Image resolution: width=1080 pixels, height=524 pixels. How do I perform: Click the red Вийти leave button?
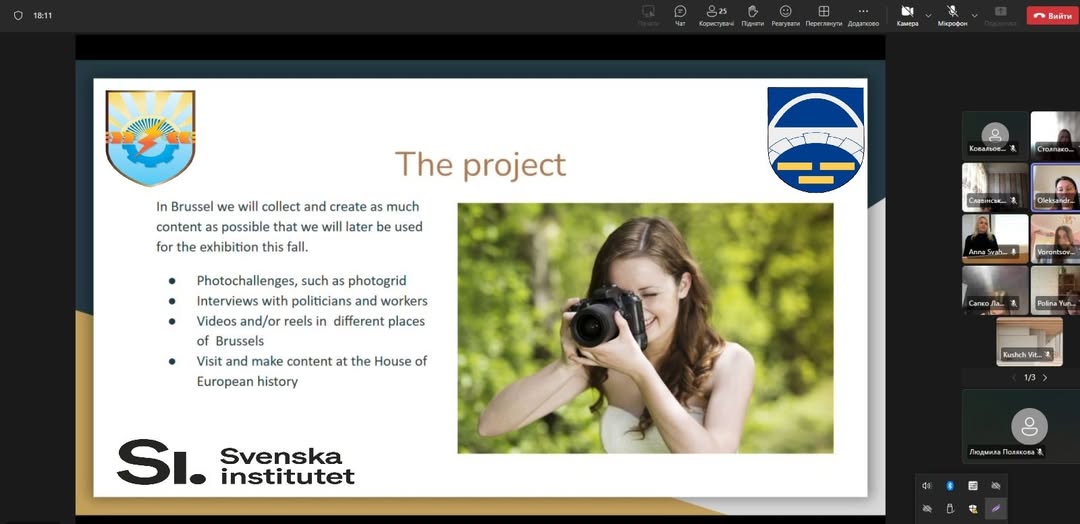click(1052, 15)
